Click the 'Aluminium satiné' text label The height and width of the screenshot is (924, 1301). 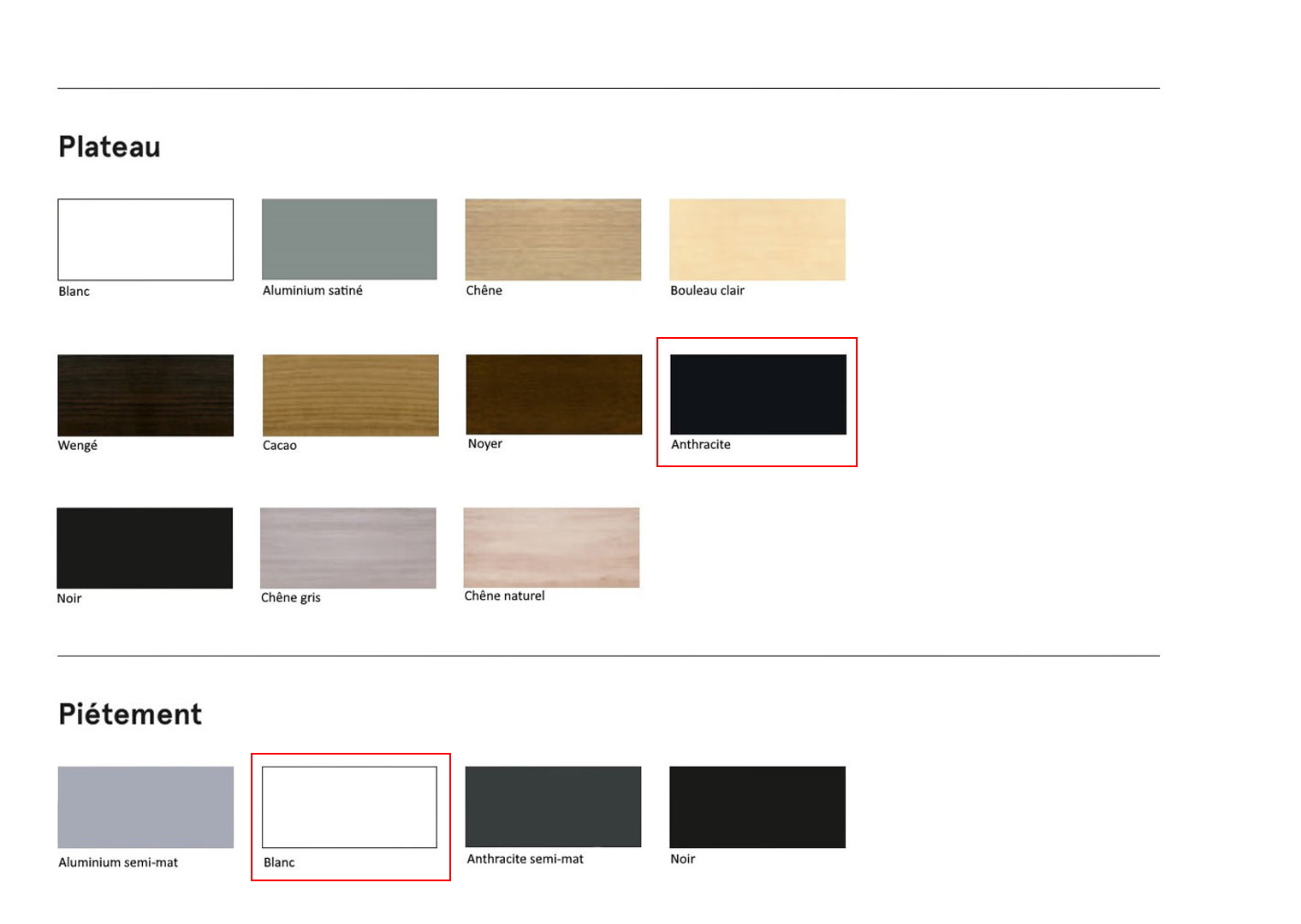point(312,291)
